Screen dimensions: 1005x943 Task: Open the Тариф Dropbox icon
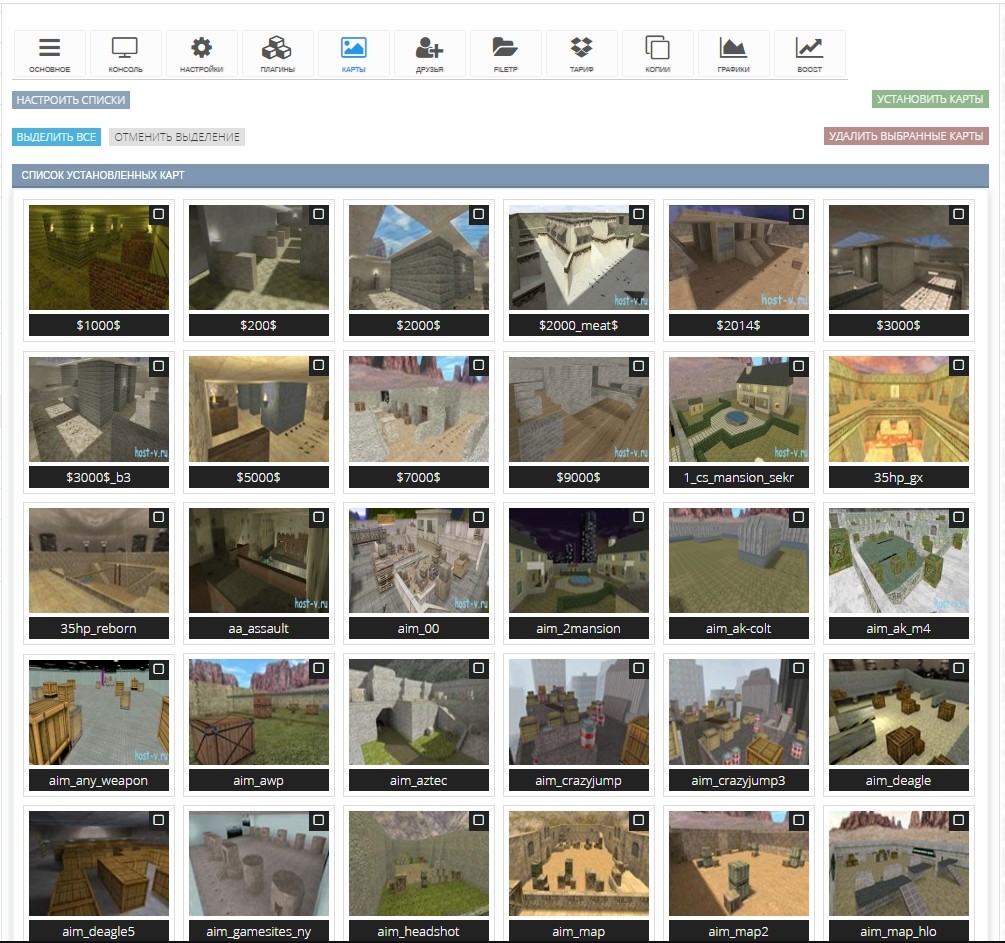[581, 48]
